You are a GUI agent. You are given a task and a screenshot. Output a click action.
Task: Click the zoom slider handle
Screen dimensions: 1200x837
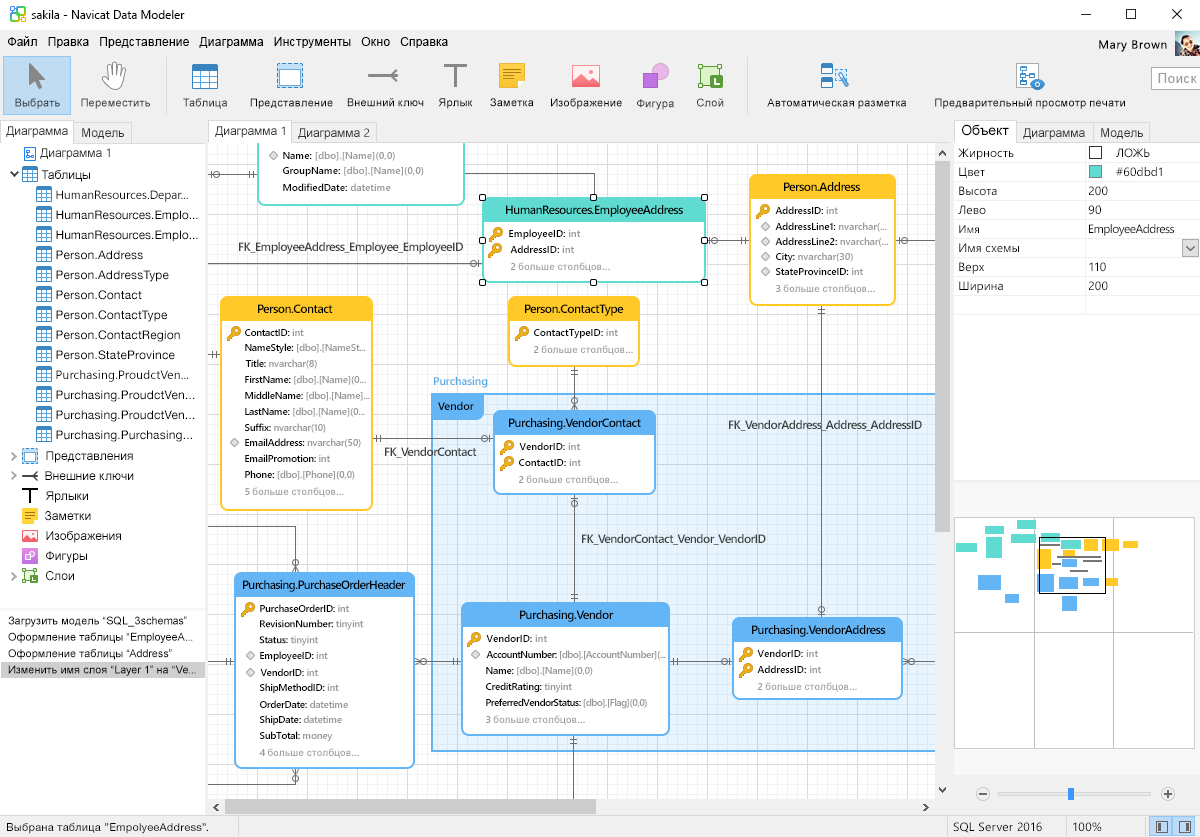1071,794
